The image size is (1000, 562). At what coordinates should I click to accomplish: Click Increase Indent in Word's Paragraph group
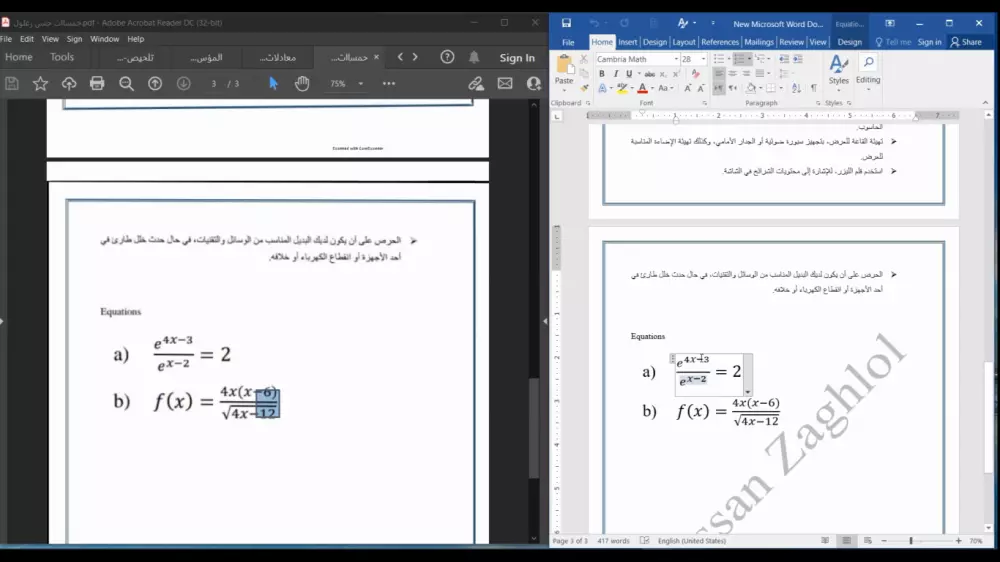click(x=798, y=59)
